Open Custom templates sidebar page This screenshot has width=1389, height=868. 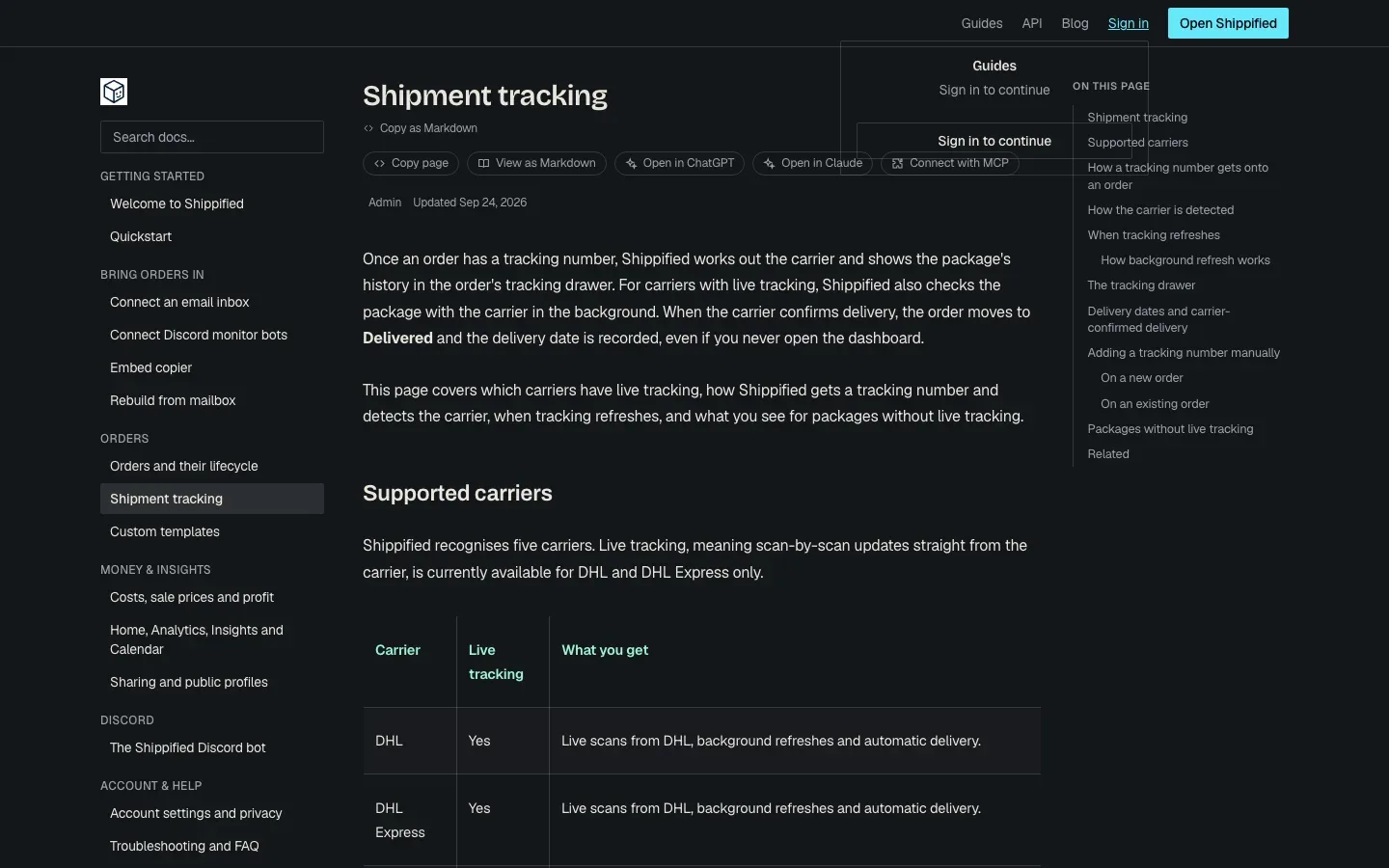click(x=212, y=531)
